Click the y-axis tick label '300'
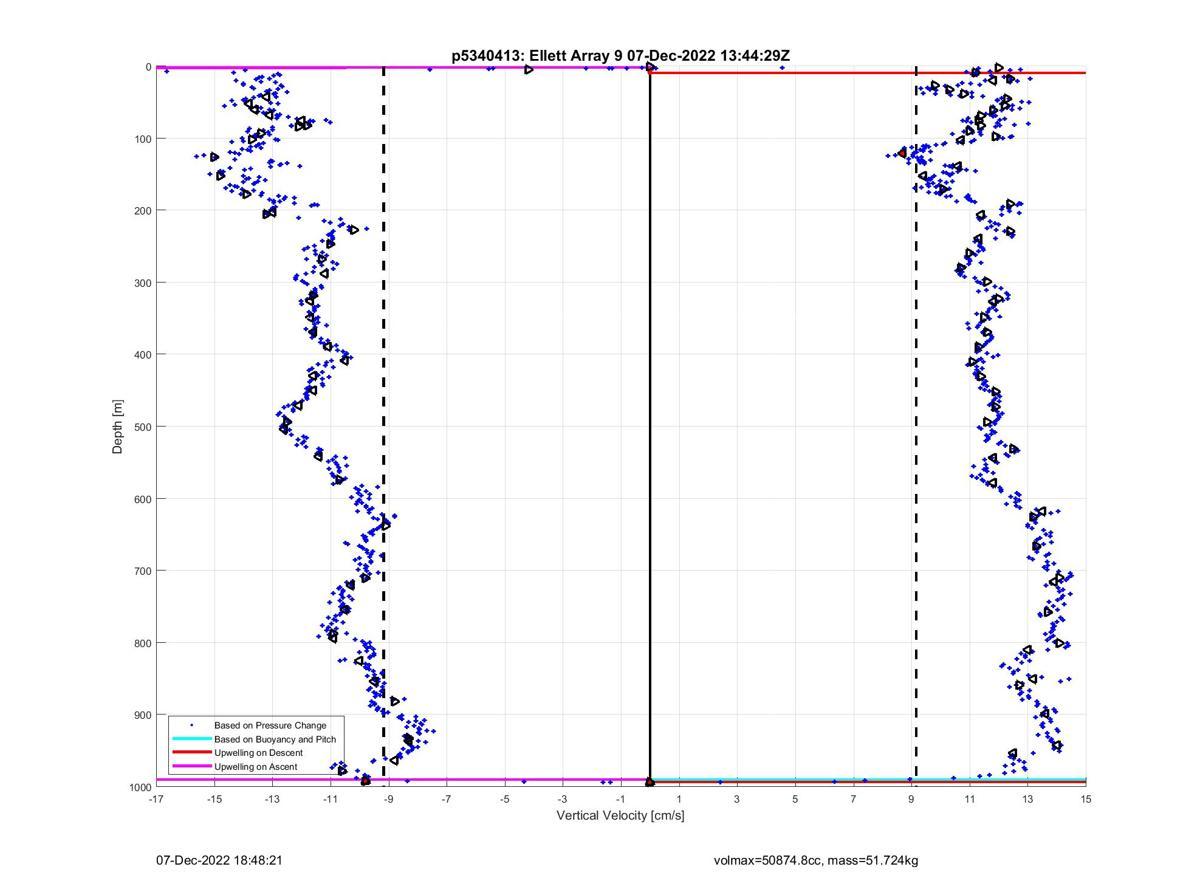This screenshot has width=1200, height=885. (141, 283)
